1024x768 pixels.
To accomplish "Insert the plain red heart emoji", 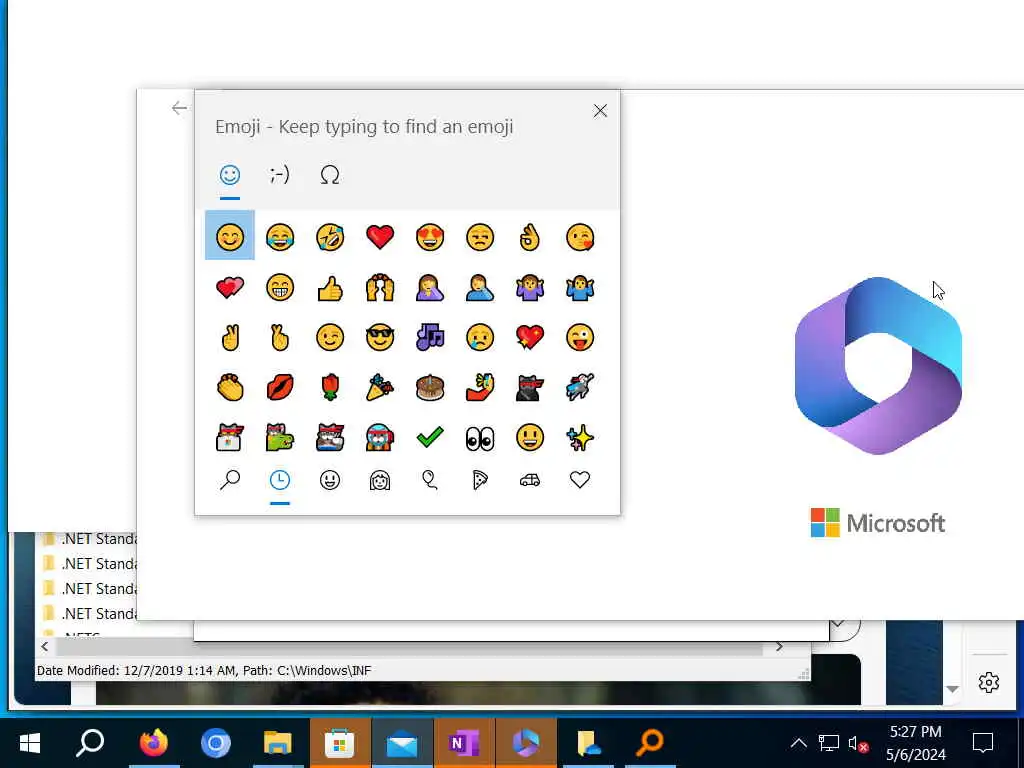I will [380, 237].
